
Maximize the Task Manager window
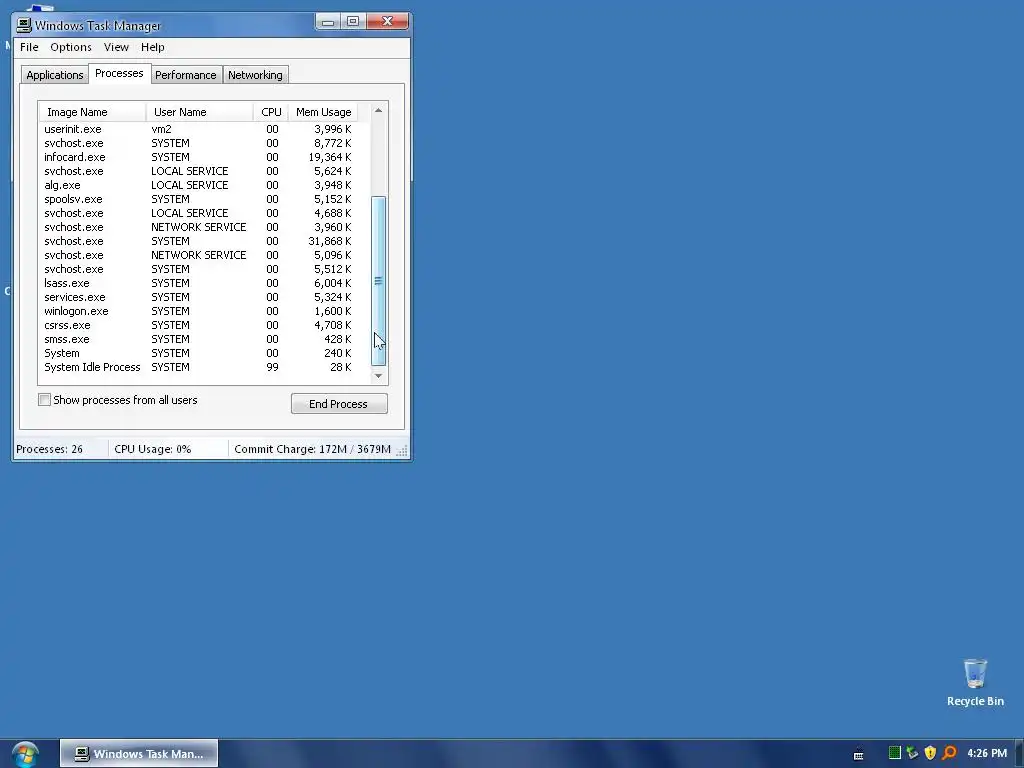(353, 22)
